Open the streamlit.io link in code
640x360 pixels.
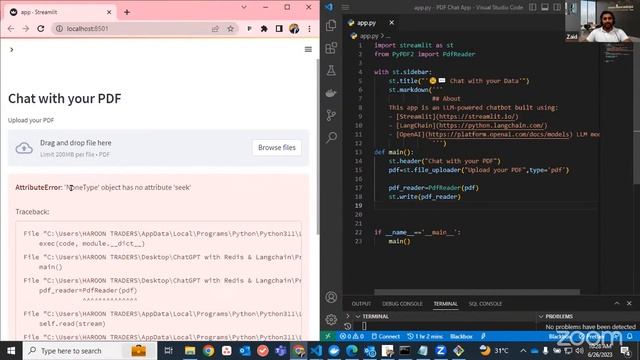tap(478, 116)
